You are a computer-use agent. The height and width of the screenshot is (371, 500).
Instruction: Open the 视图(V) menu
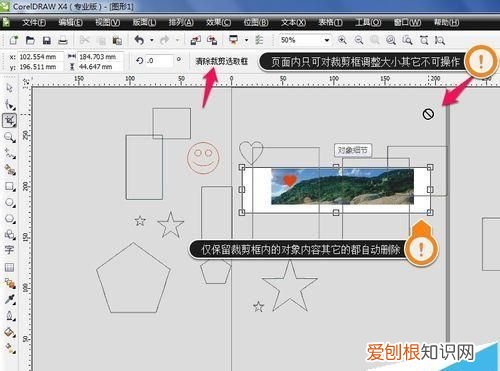point(108,22)
